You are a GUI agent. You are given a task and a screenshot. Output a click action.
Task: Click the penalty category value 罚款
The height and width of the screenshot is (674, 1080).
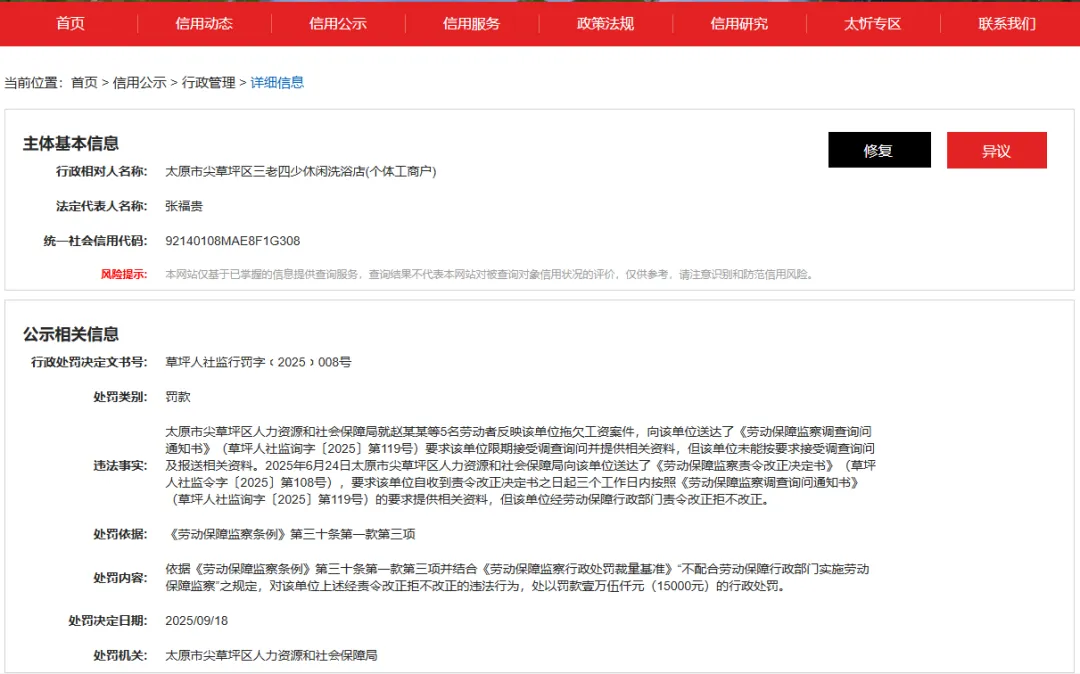coord(178,397)
